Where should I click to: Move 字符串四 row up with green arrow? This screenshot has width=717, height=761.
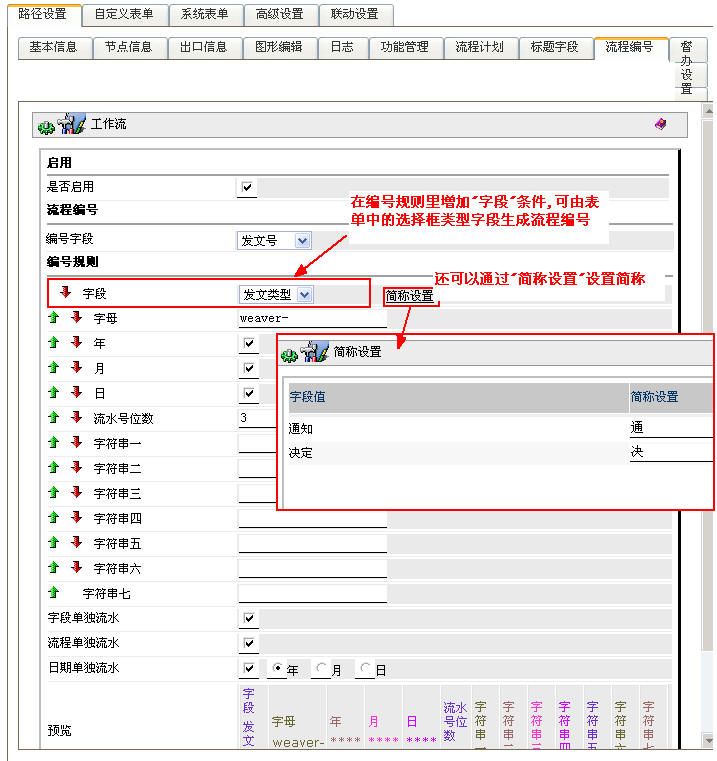click(53, 518)
